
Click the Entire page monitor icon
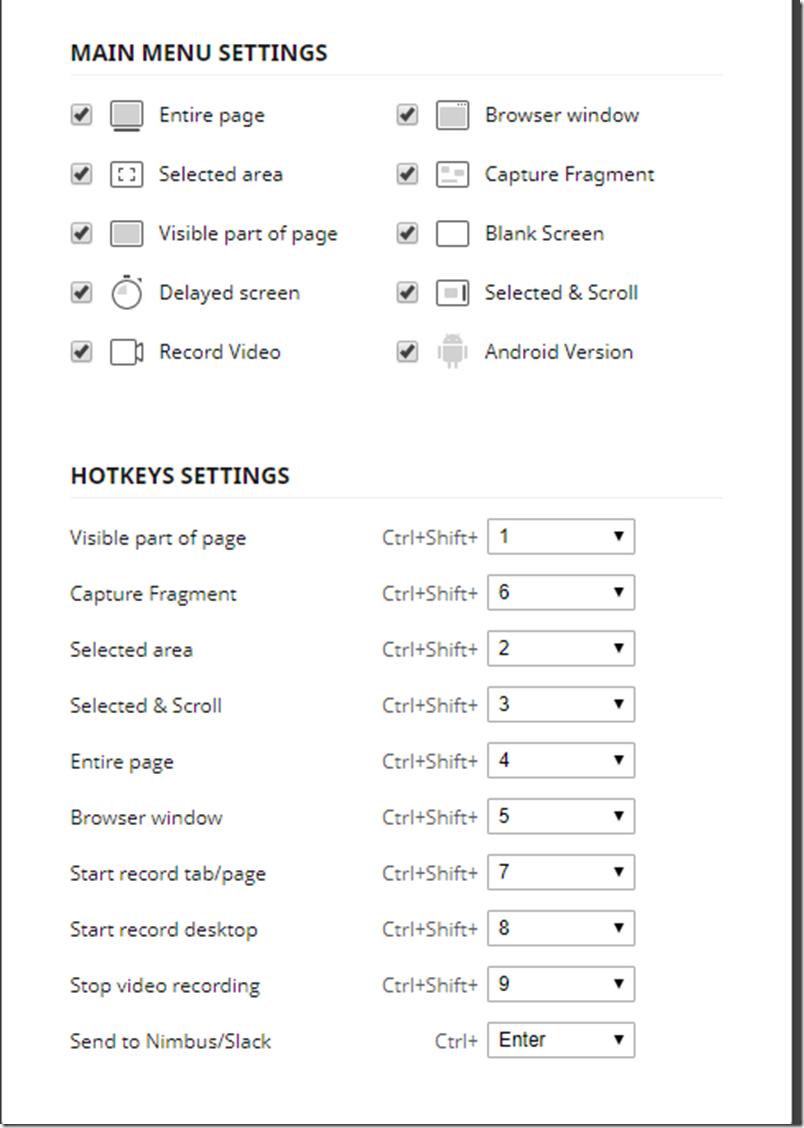tap(127, 116)
